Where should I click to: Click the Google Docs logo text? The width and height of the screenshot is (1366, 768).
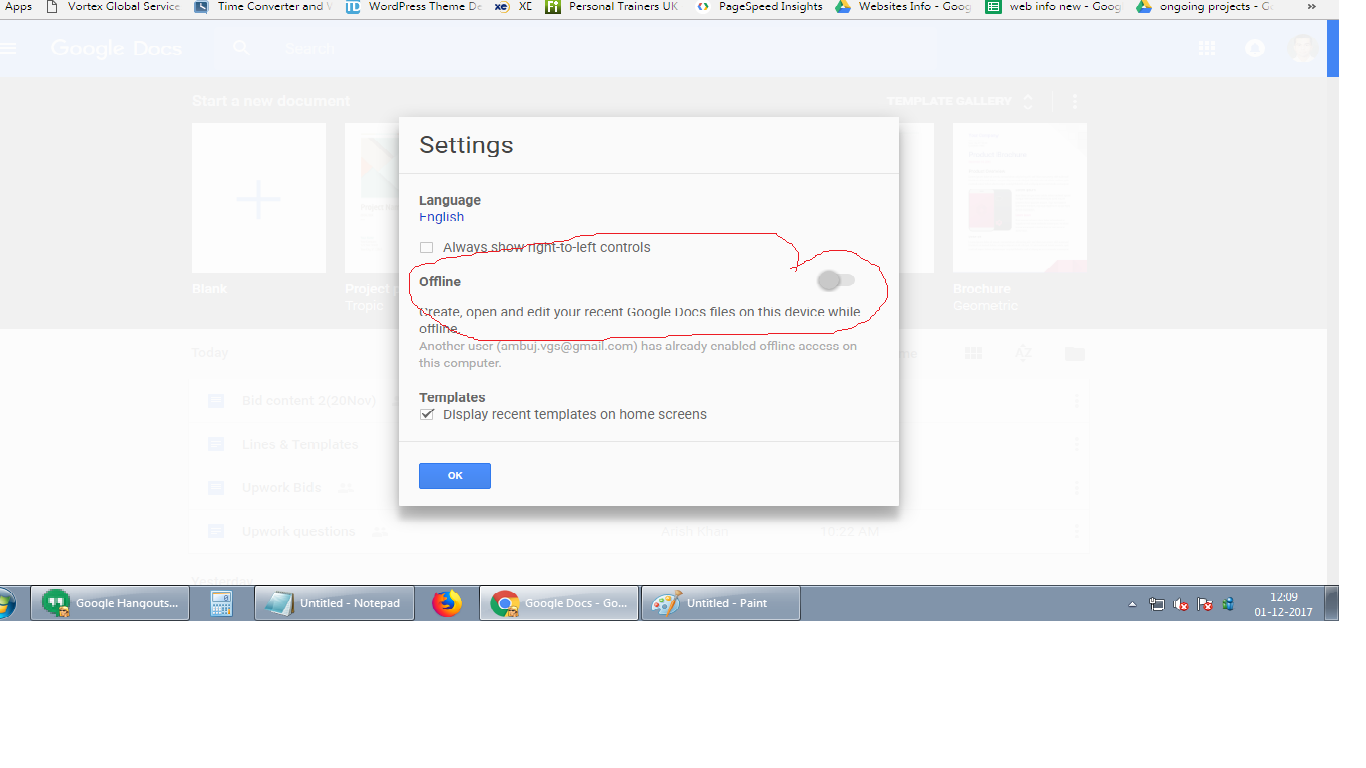[x=116, y=48]
